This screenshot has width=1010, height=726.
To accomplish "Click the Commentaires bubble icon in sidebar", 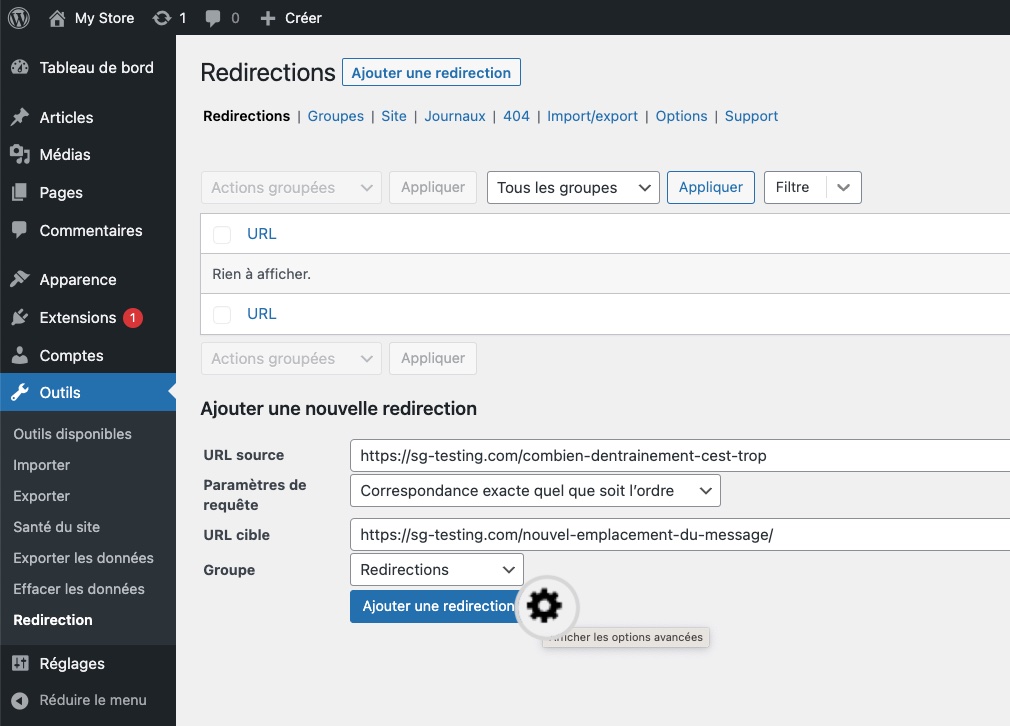I will (x=20, y=230).
